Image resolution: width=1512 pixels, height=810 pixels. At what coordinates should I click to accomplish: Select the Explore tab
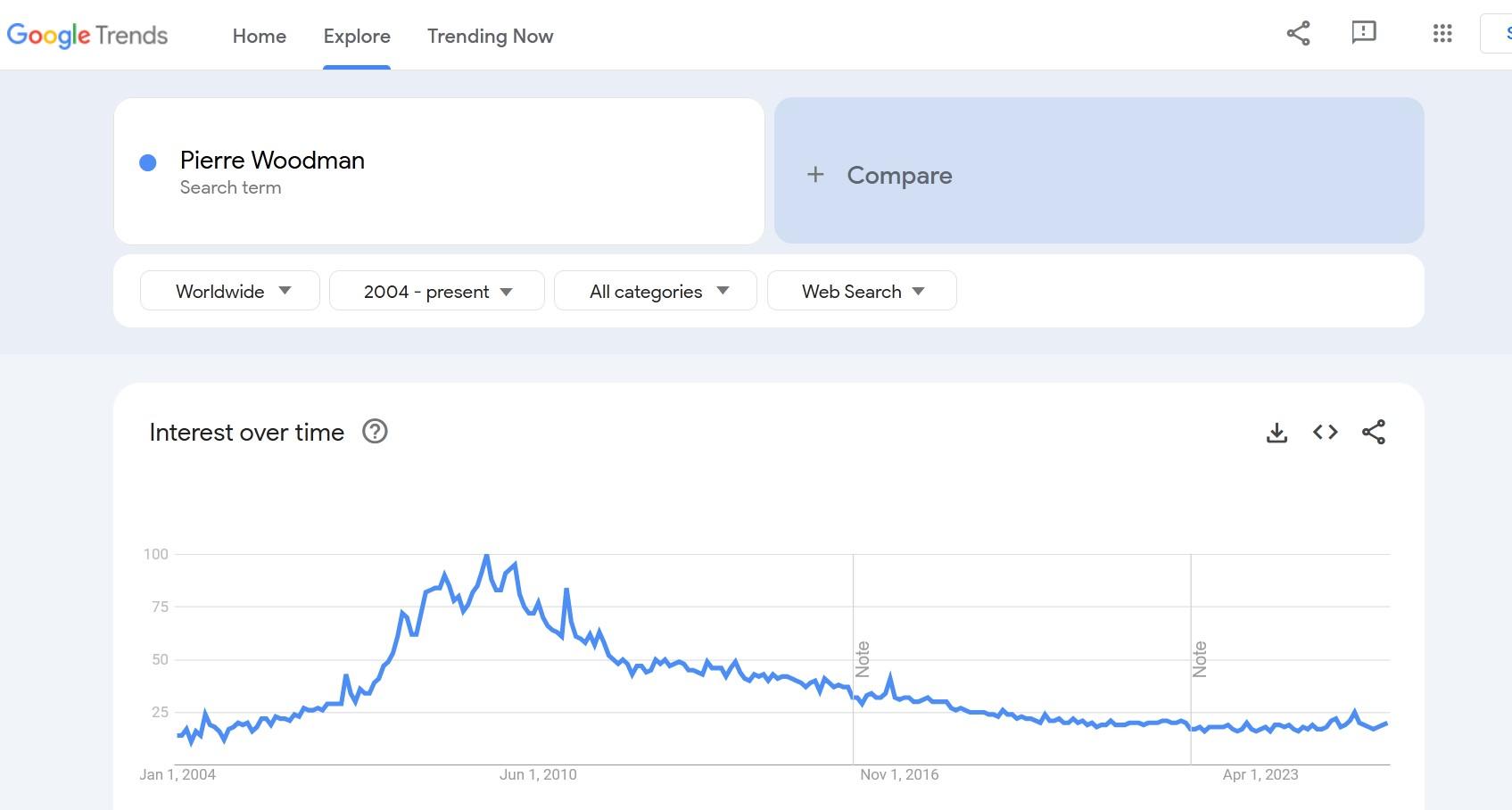(x=357, y=37)
